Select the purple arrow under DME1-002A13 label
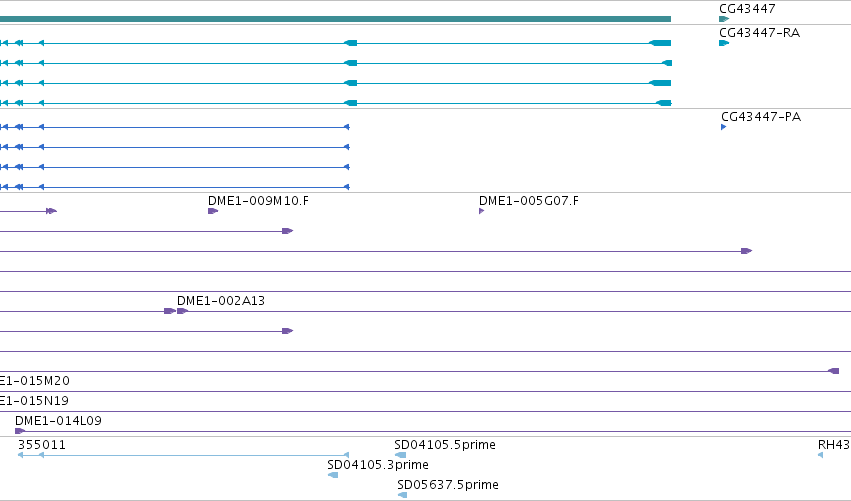The image size is (851, 501). click(182, 311)
